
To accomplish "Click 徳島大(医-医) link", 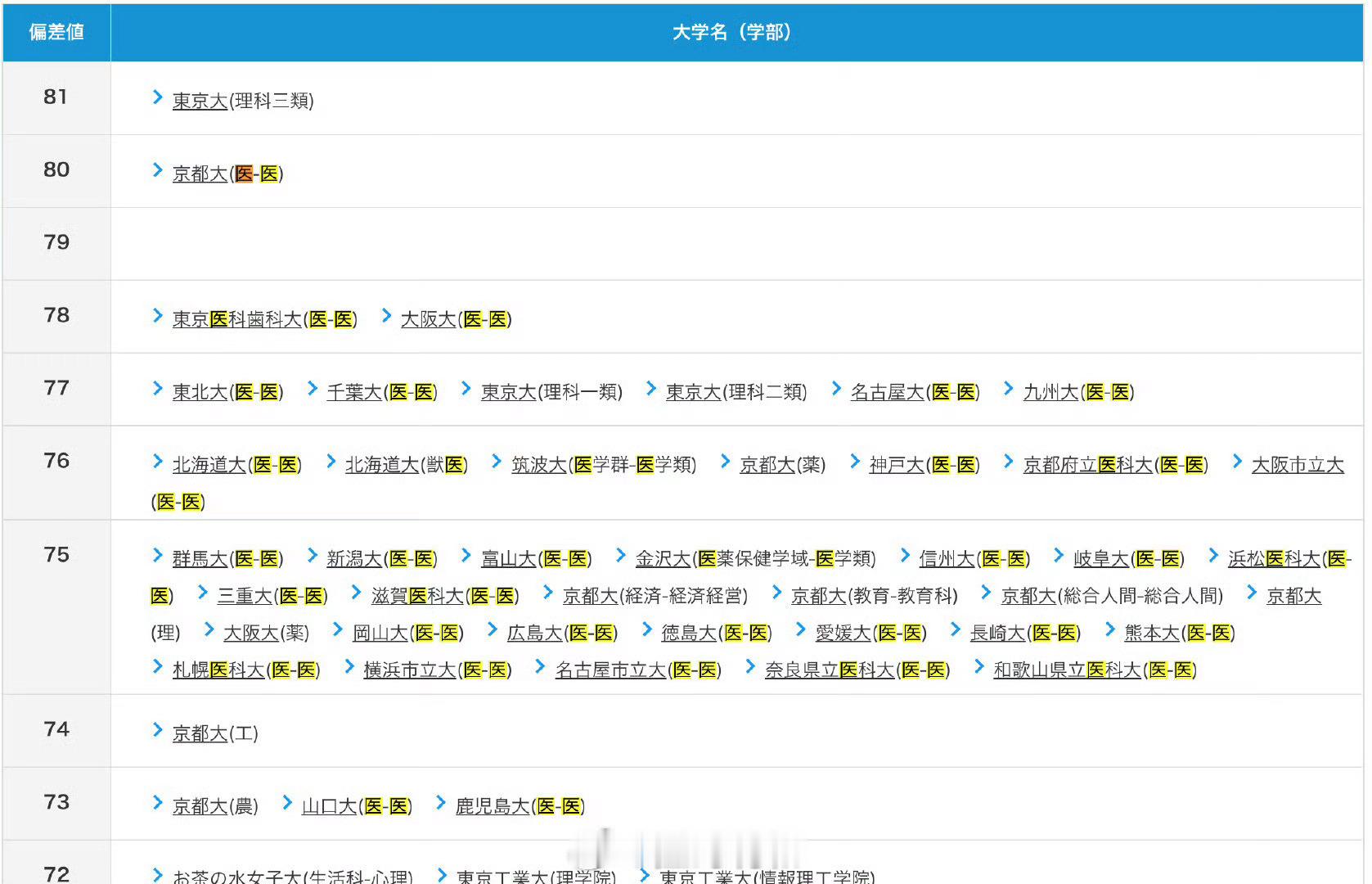I will pos(717,633).
